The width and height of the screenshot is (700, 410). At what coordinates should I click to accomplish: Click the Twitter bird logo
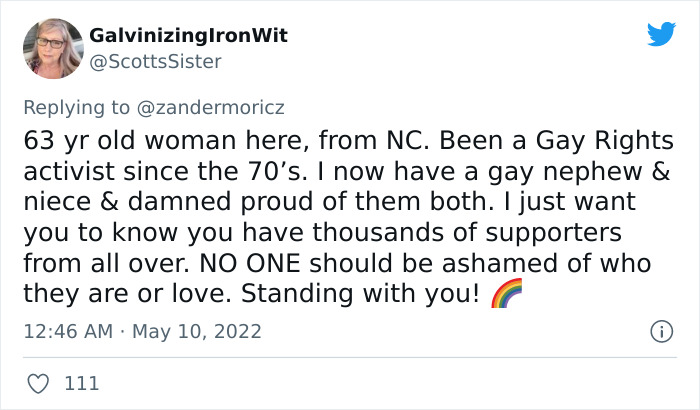point(661,35)
